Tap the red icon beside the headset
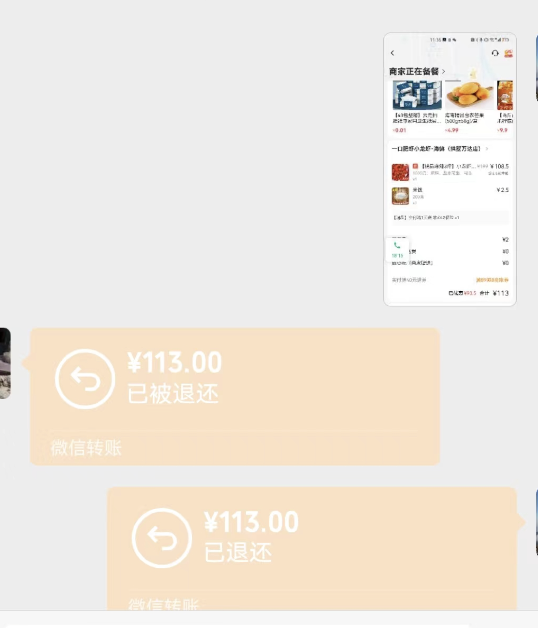 point(508,53)
